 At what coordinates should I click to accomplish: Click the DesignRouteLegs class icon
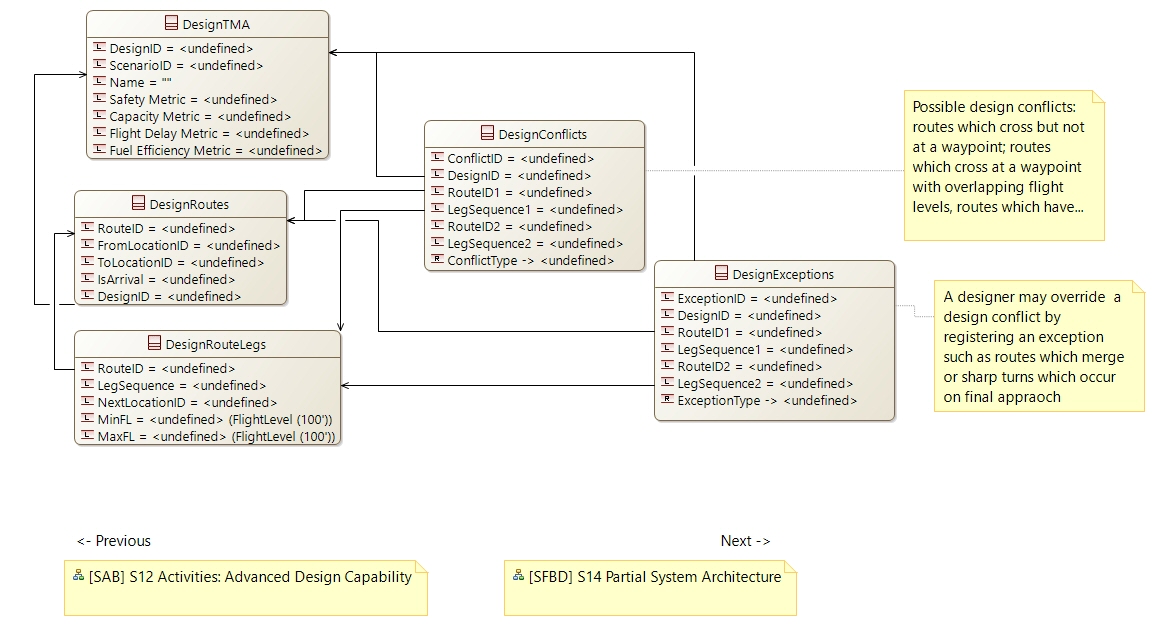(x=154, y=343)
